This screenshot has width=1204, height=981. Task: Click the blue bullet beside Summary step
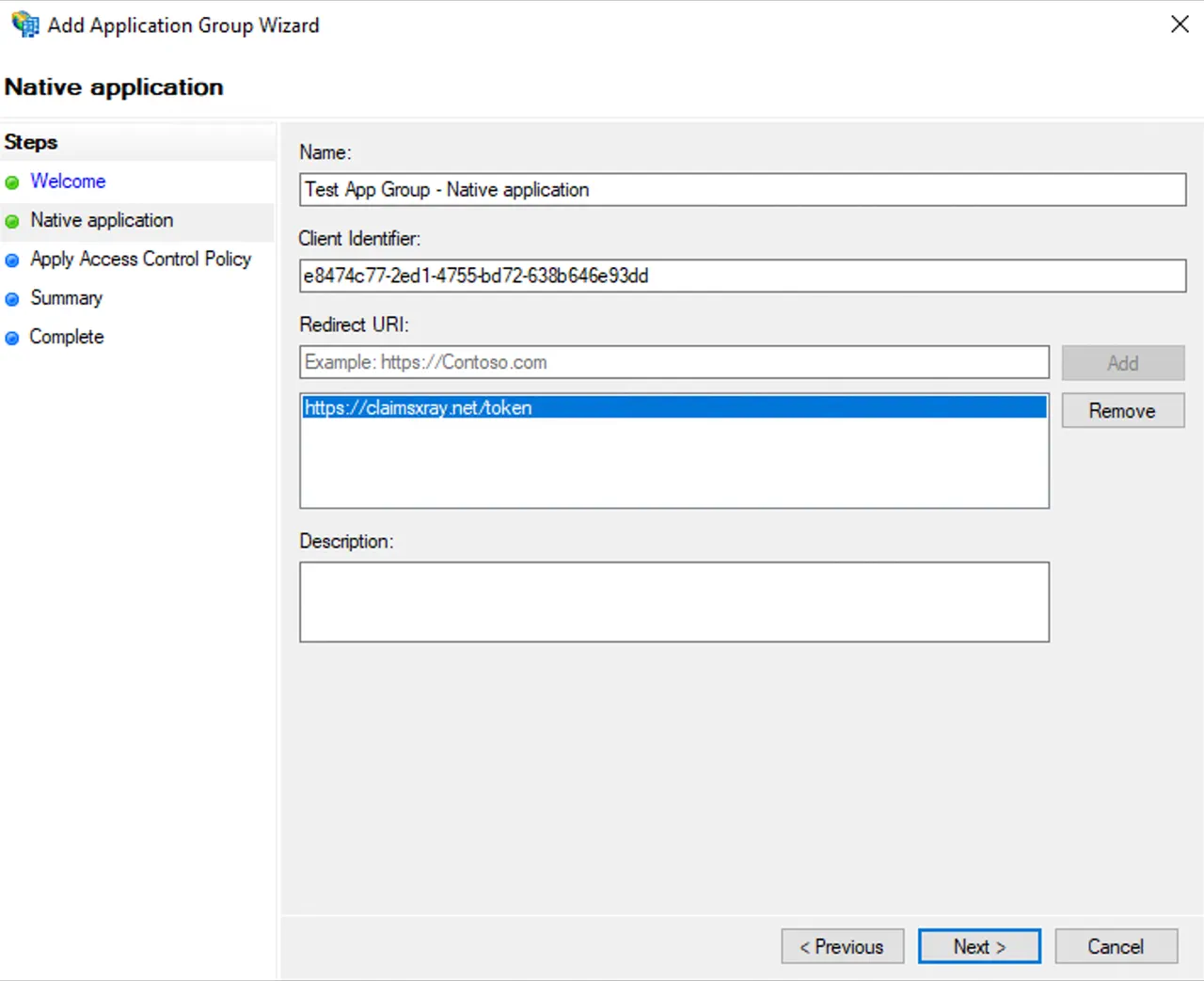[x=12, y=299]
